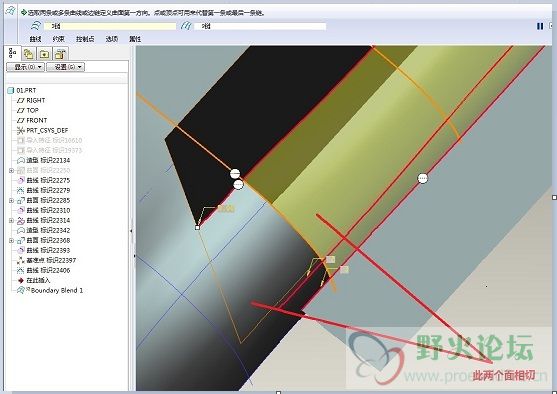Screen dimensions: 557x394
Task: Open the Favorites navigator tab icon
Action: (60, 54)
